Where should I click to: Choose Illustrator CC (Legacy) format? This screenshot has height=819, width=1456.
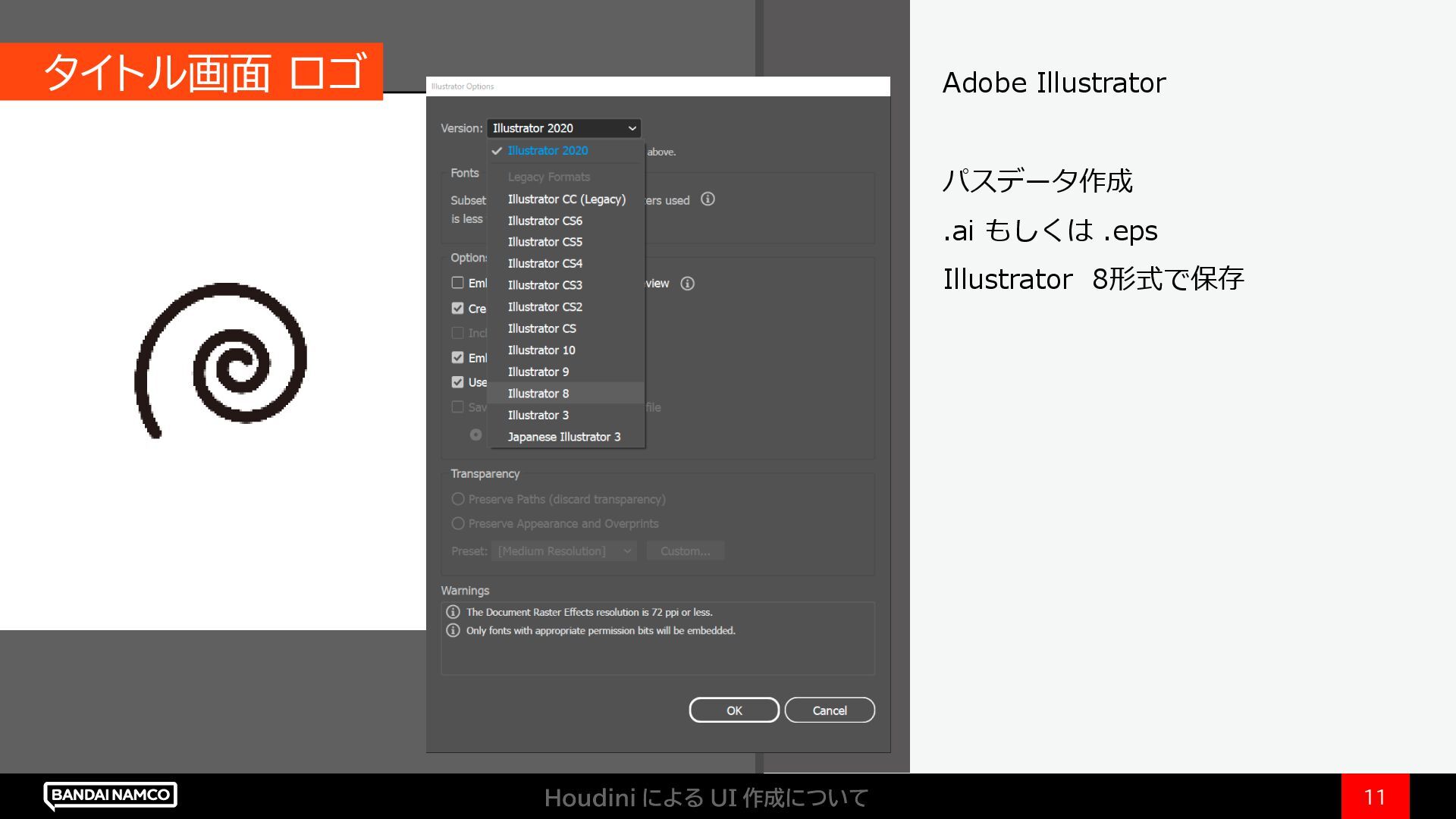(x=566, y=199)
